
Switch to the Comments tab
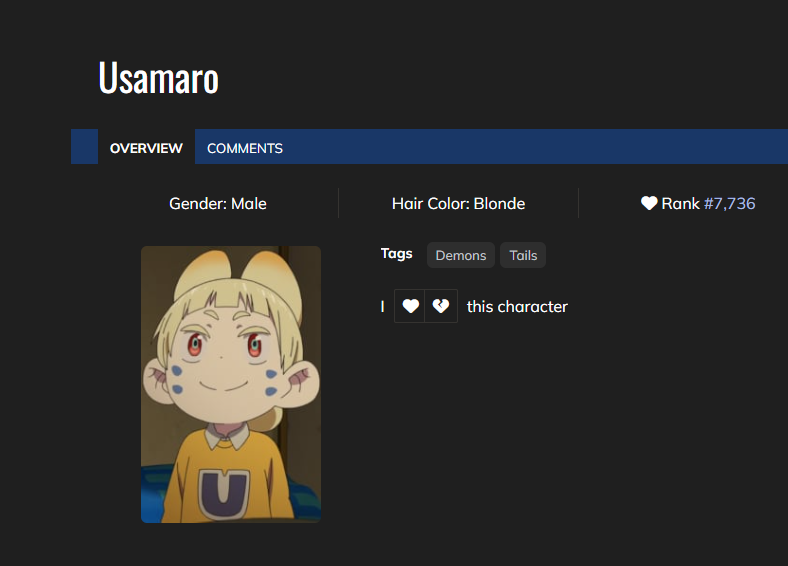[x=245, y=148]
